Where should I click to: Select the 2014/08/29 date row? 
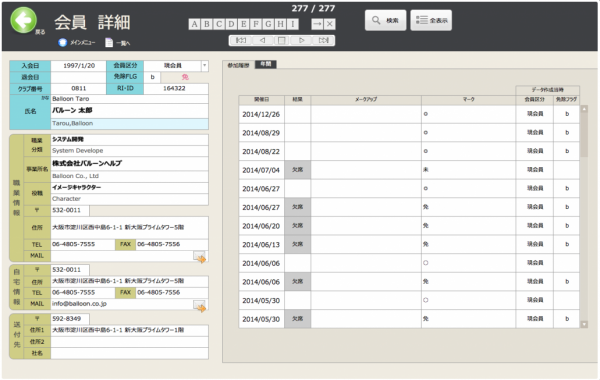tap(261, 133)
